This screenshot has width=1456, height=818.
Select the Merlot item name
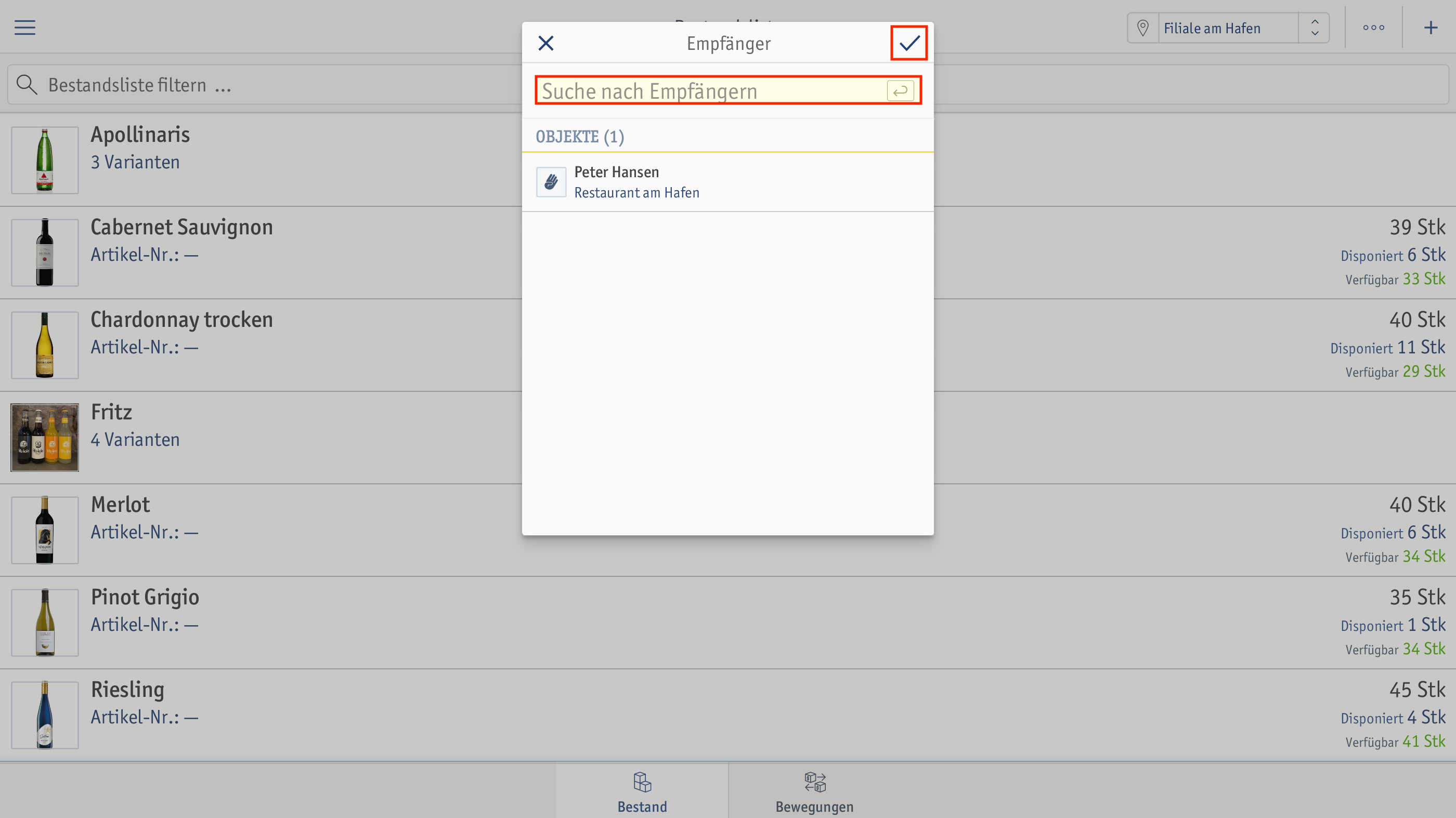coord(121,505)
